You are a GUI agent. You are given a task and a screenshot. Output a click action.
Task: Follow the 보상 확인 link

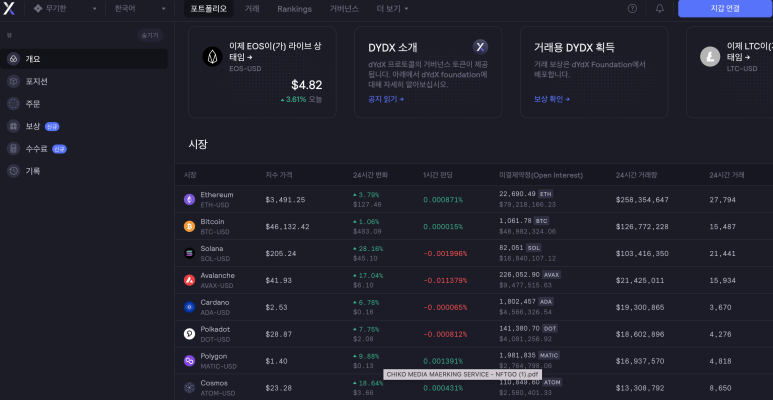552,99
